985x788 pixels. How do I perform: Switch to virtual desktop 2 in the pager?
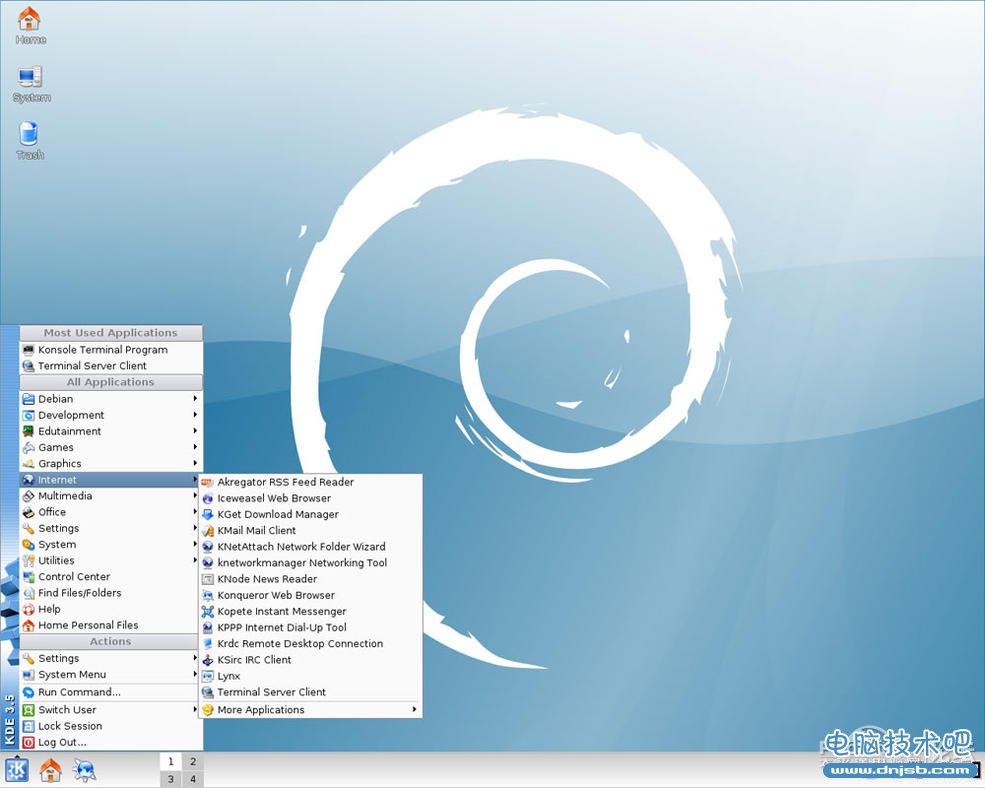click(193, 762)
